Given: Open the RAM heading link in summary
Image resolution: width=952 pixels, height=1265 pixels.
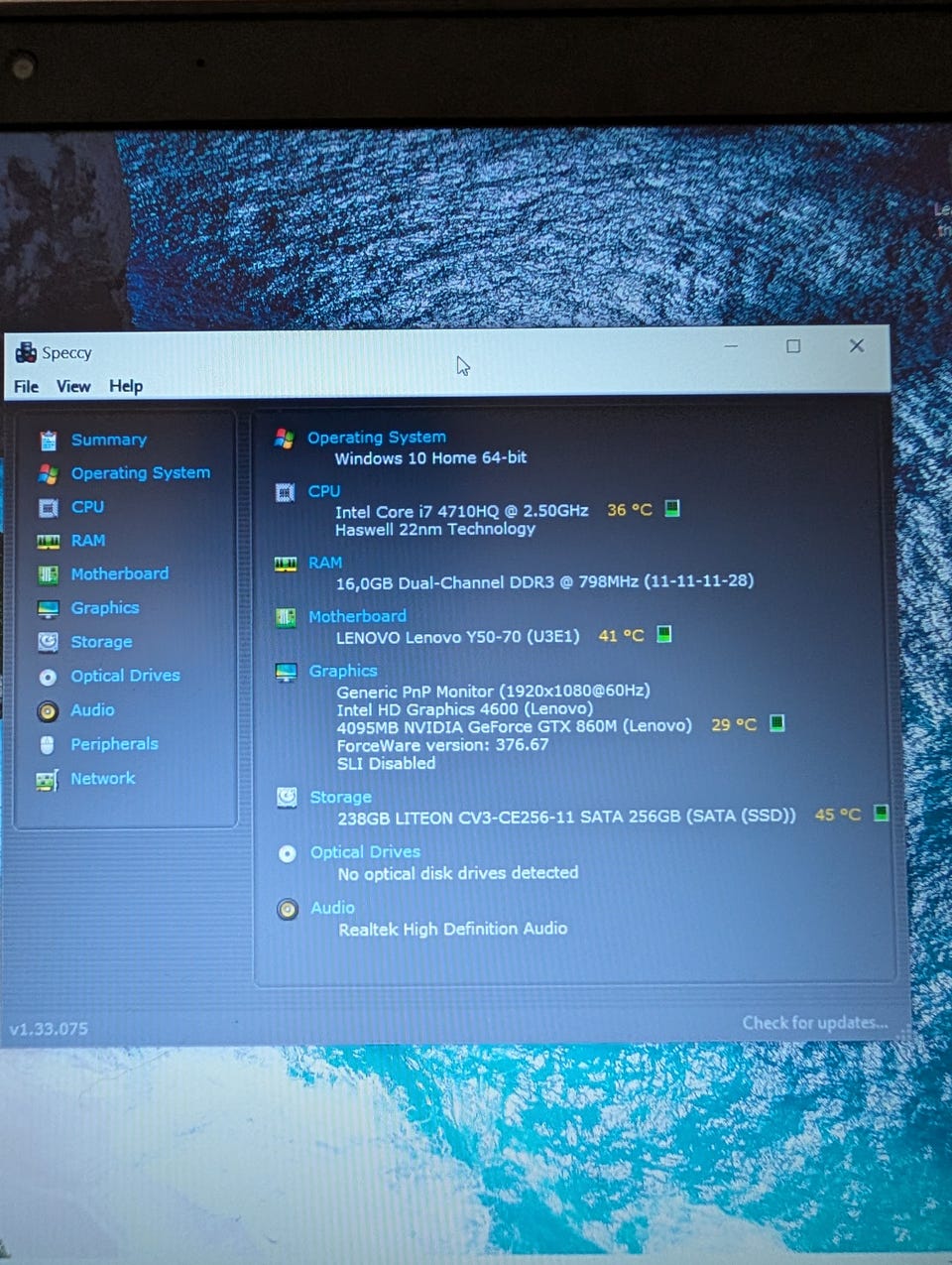Looking at the screenshot, I should [x=325, y=563].
